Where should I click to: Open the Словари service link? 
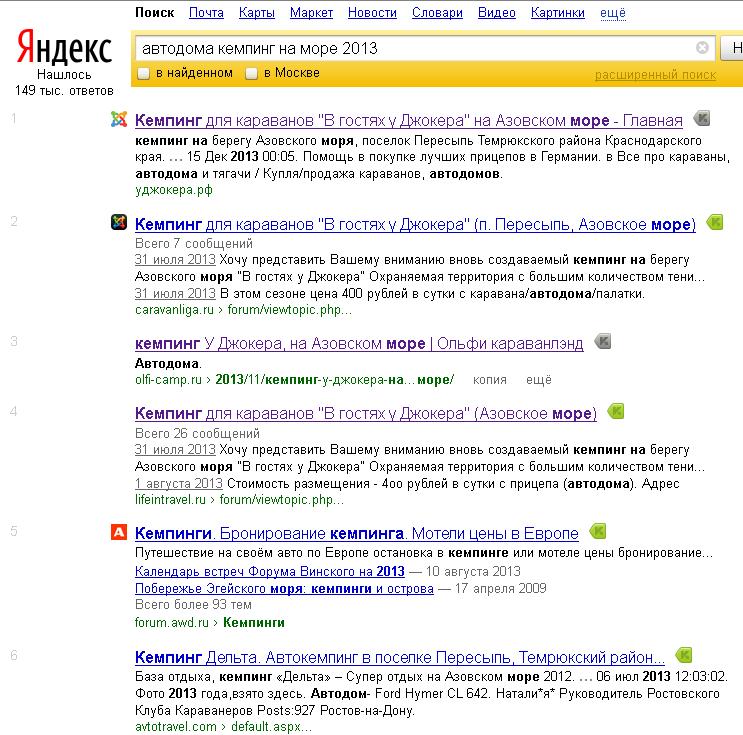pyautogui.click(x=437, y=13)
